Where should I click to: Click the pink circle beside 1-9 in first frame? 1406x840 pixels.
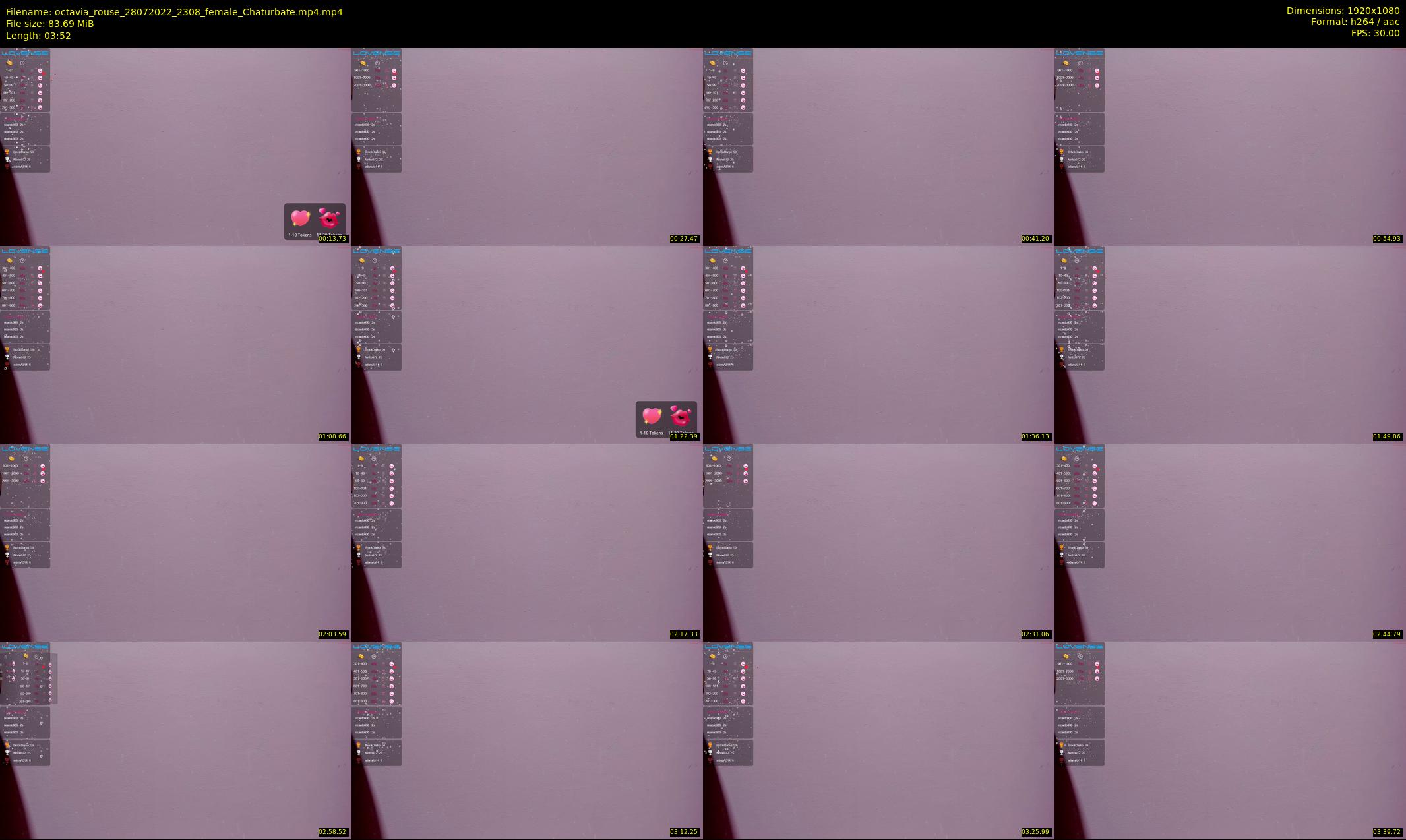tap(40, 70)
